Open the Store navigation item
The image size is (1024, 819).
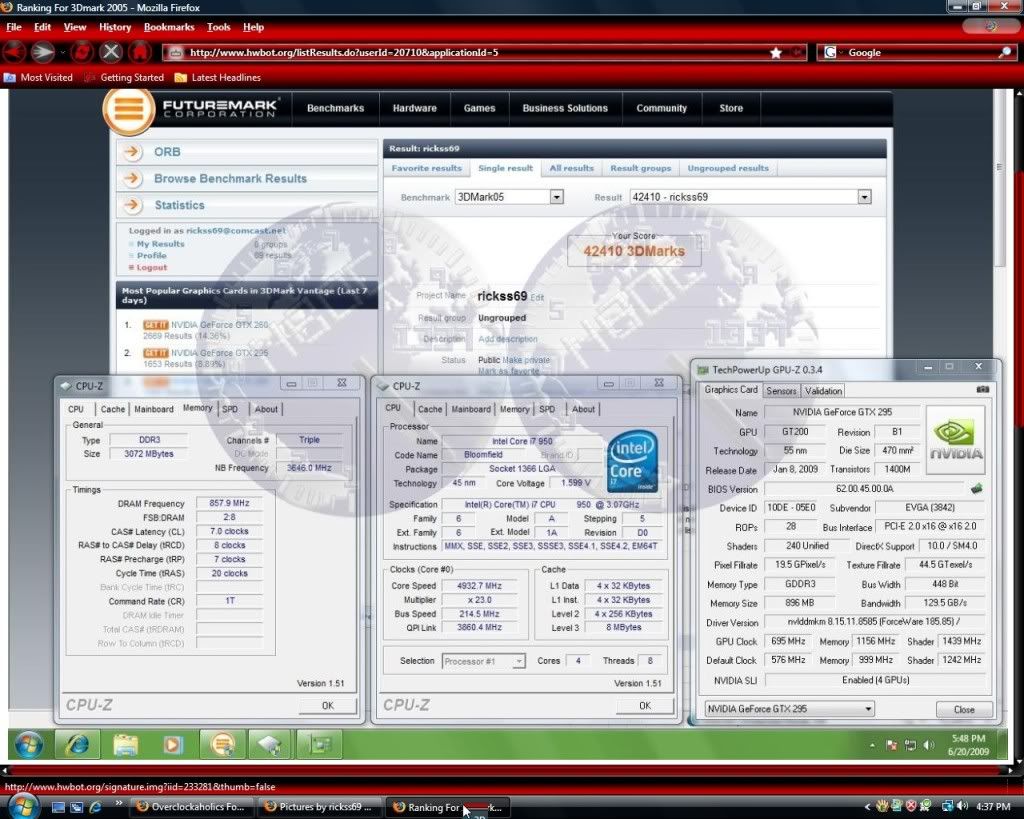(x=731, y=108)
